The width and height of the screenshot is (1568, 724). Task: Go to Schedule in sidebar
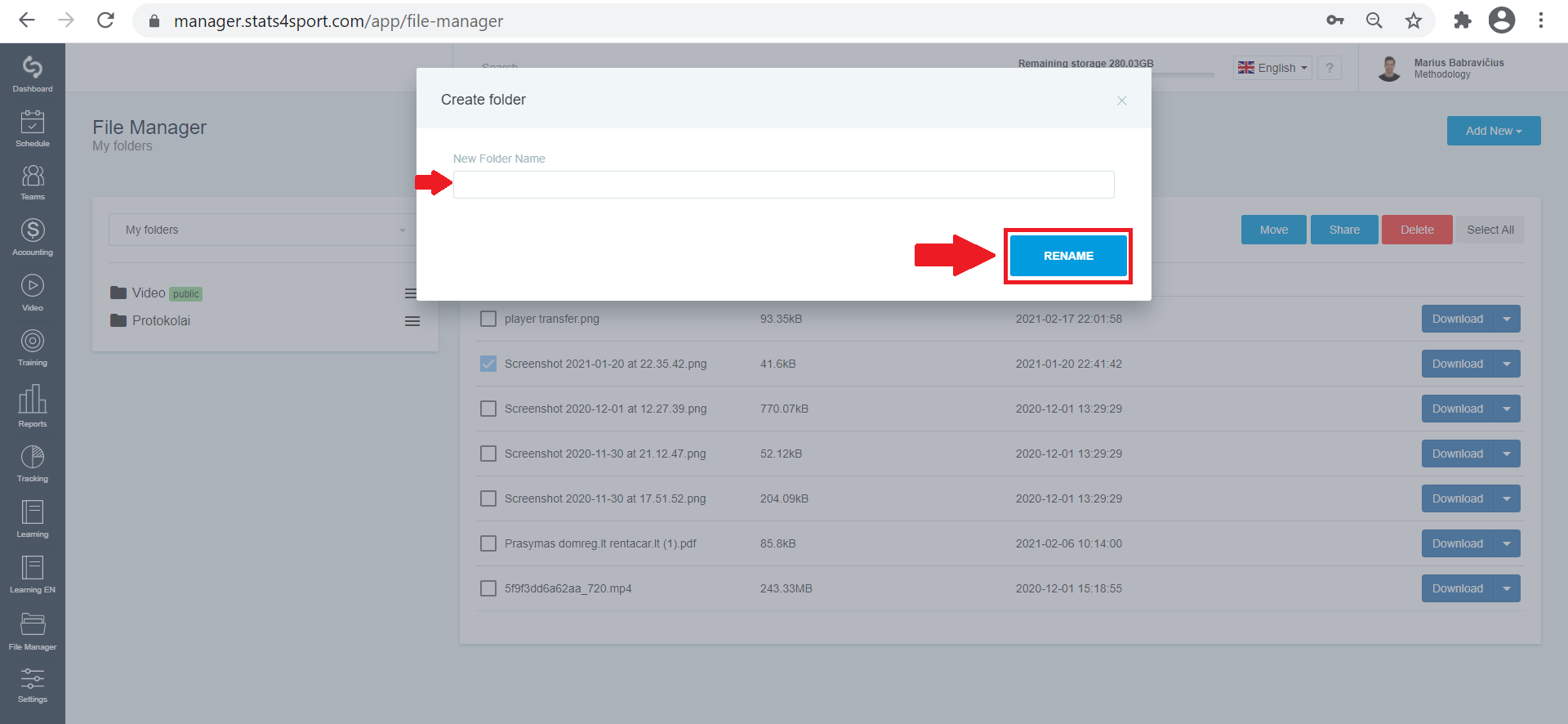click(33, 128)
